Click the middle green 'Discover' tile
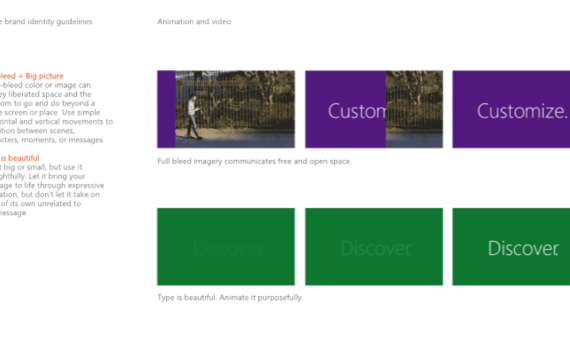The image size is (570, 360). [374, 247]
